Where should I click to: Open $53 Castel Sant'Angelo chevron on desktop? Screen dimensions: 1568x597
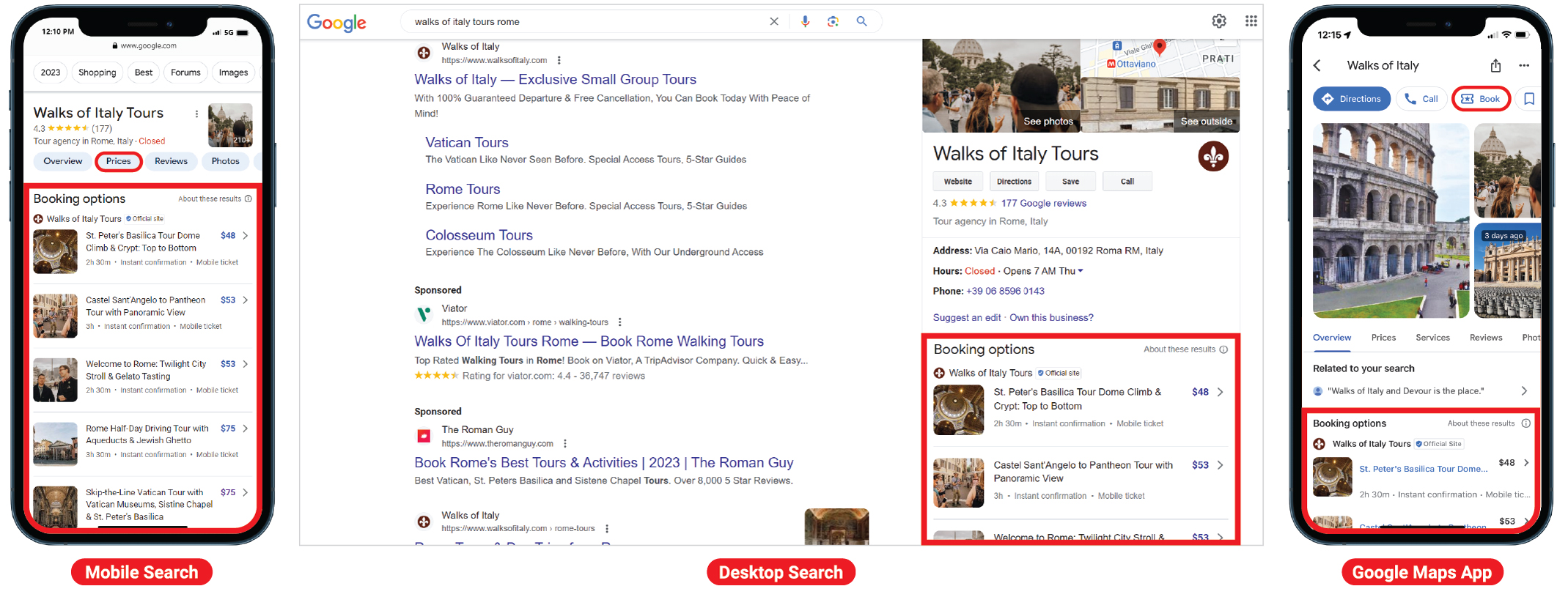[x=1221, y=465]
